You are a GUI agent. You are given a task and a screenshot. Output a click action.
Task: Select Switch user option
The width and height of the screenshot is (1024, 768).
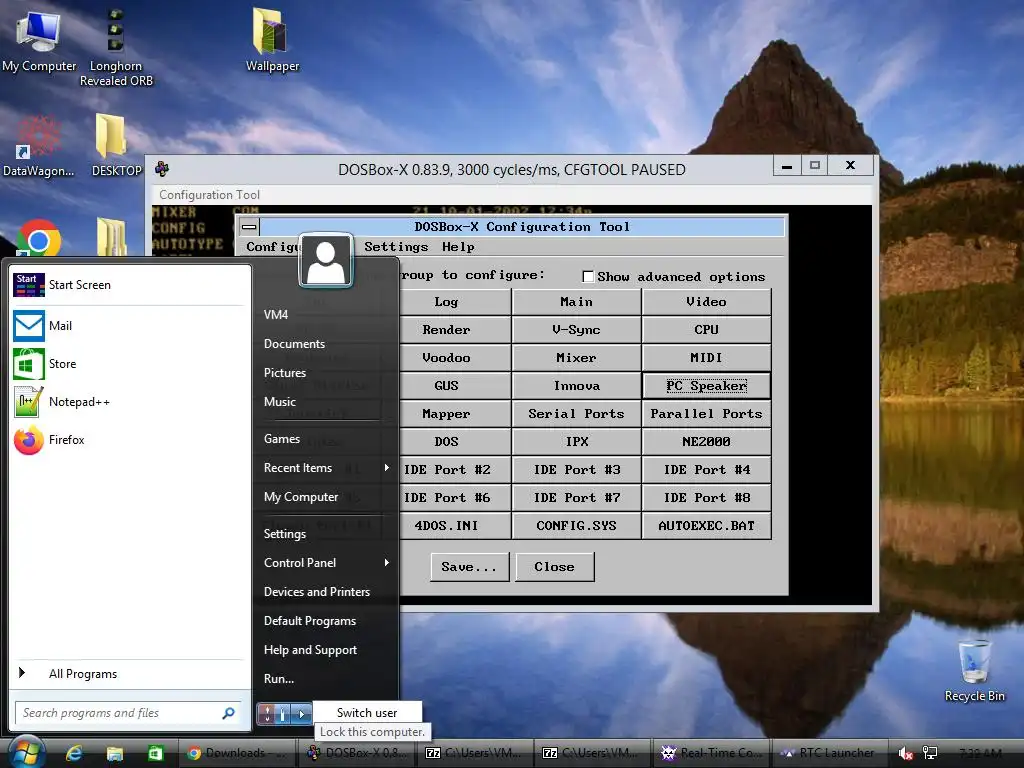tap(367, 712)
